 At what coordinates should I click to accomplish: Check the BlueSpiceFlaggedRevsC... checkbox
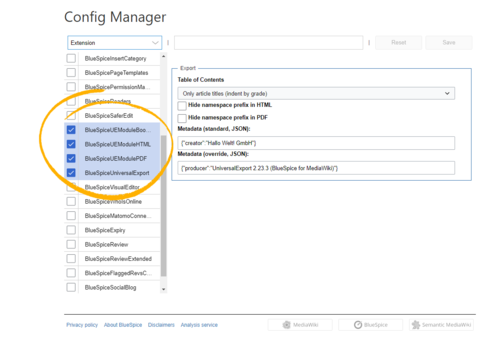71,273
